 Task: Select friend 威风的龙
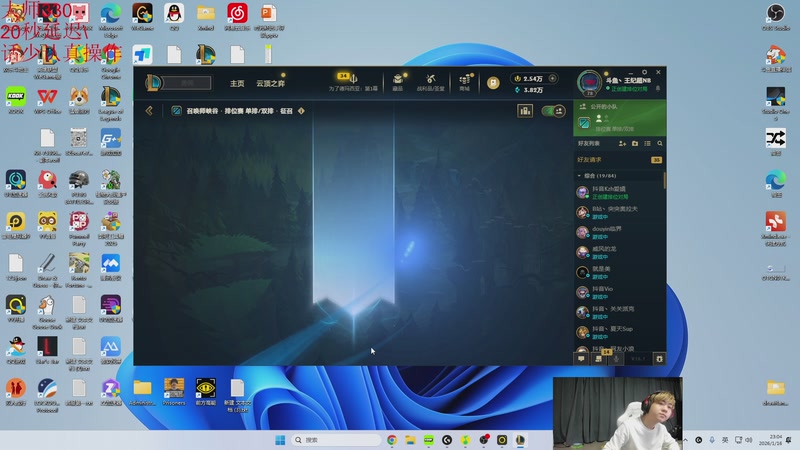click(x=619, y=253)
